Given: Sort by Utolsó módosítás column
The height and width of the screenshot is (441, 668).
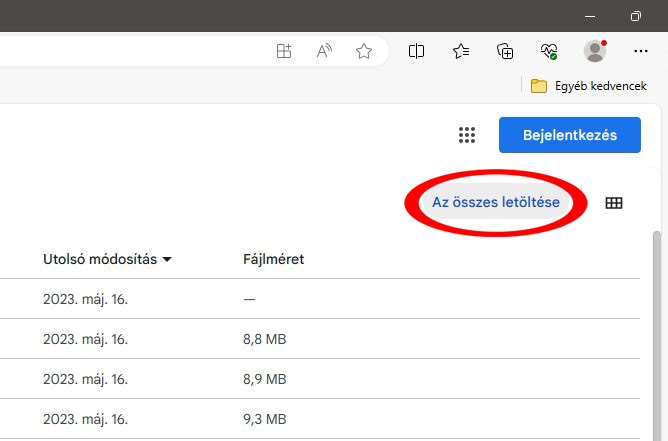Looking at the screenshot, I should click(x=100, y=259).
